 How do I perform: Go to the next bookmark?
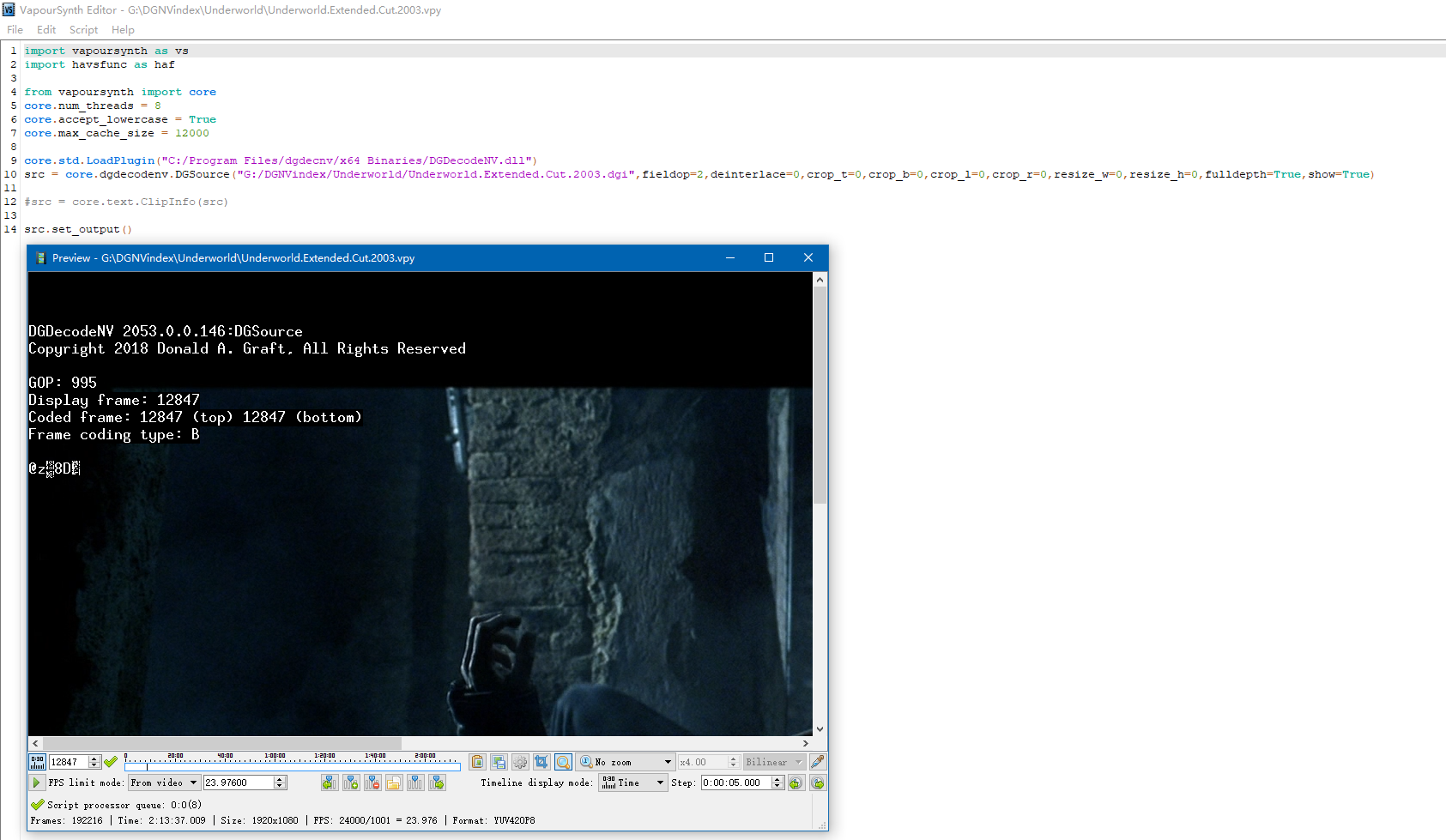(438, 783)
